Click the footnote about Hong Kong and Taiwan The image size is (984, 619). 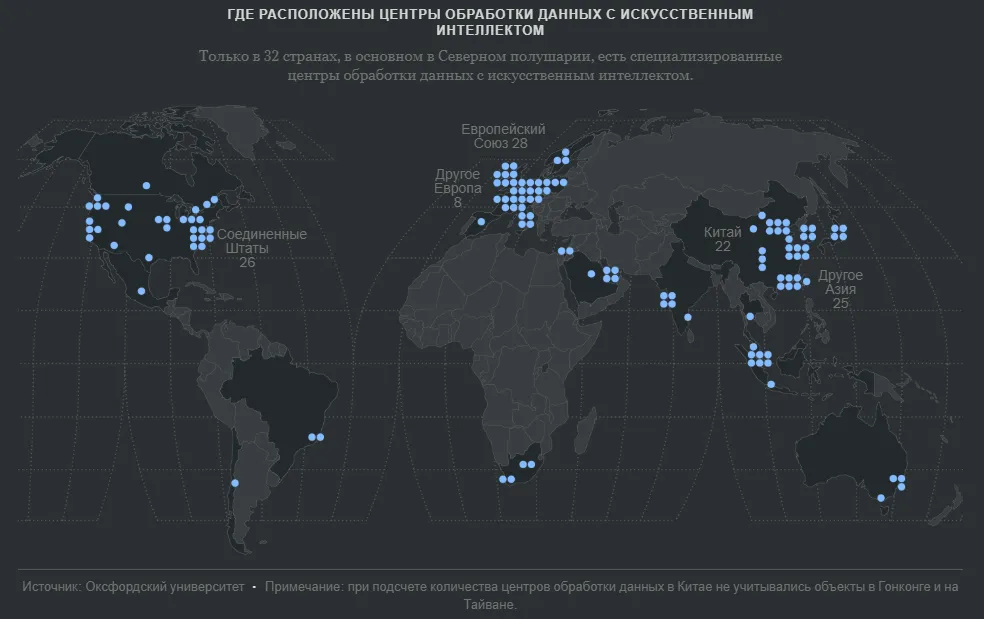612,595
